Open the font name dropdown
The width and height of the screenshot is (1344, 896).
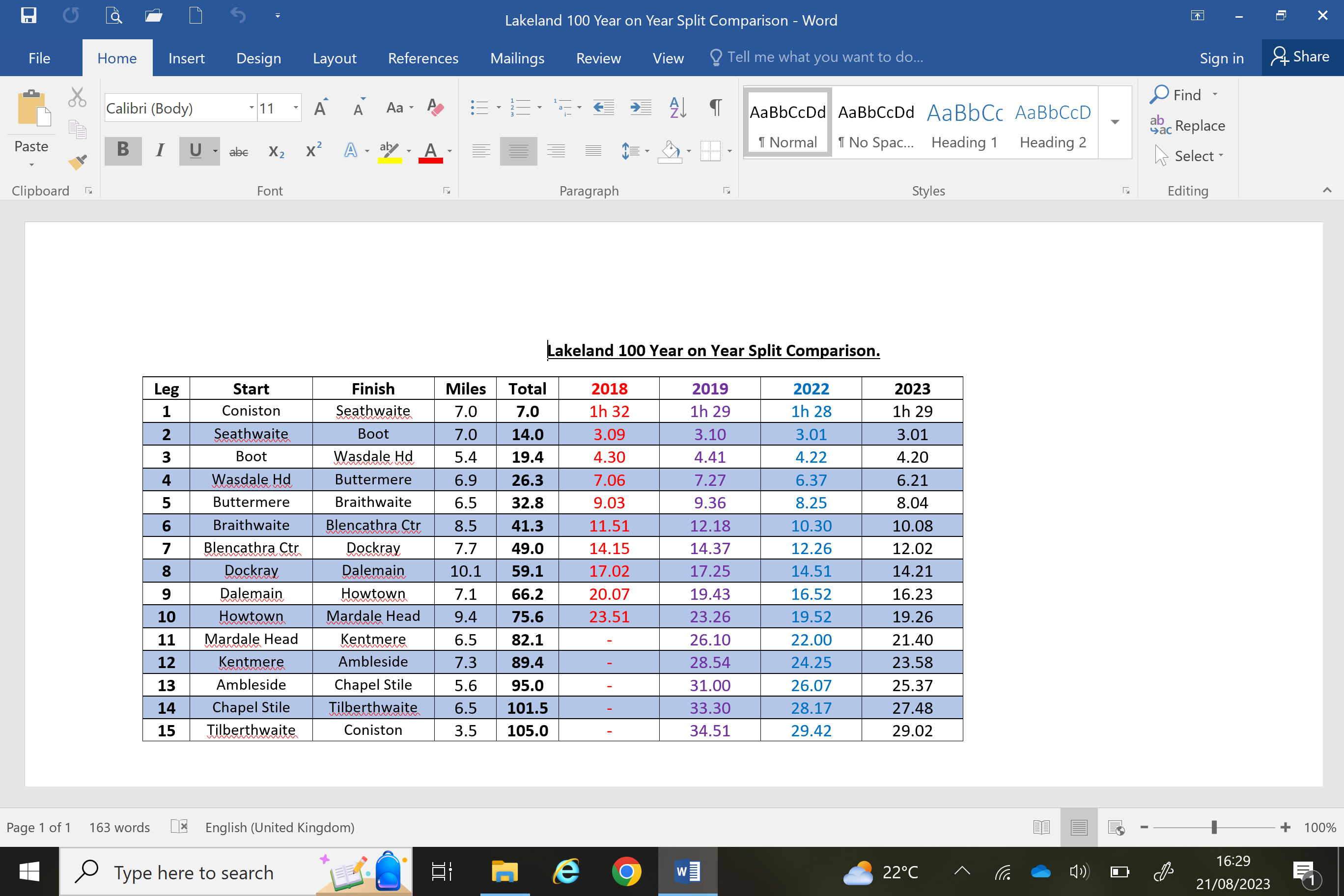[252, 108]
